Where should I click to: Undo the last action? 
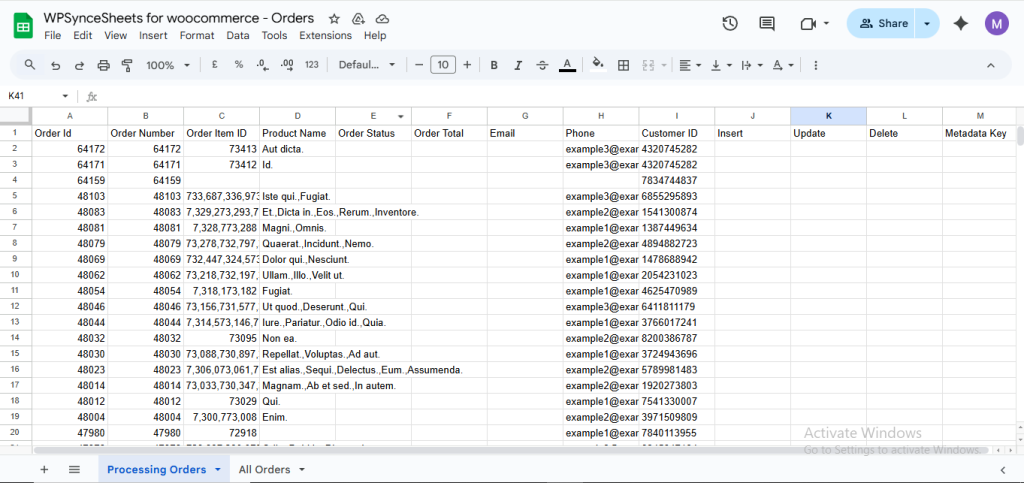tap(56, 65)
